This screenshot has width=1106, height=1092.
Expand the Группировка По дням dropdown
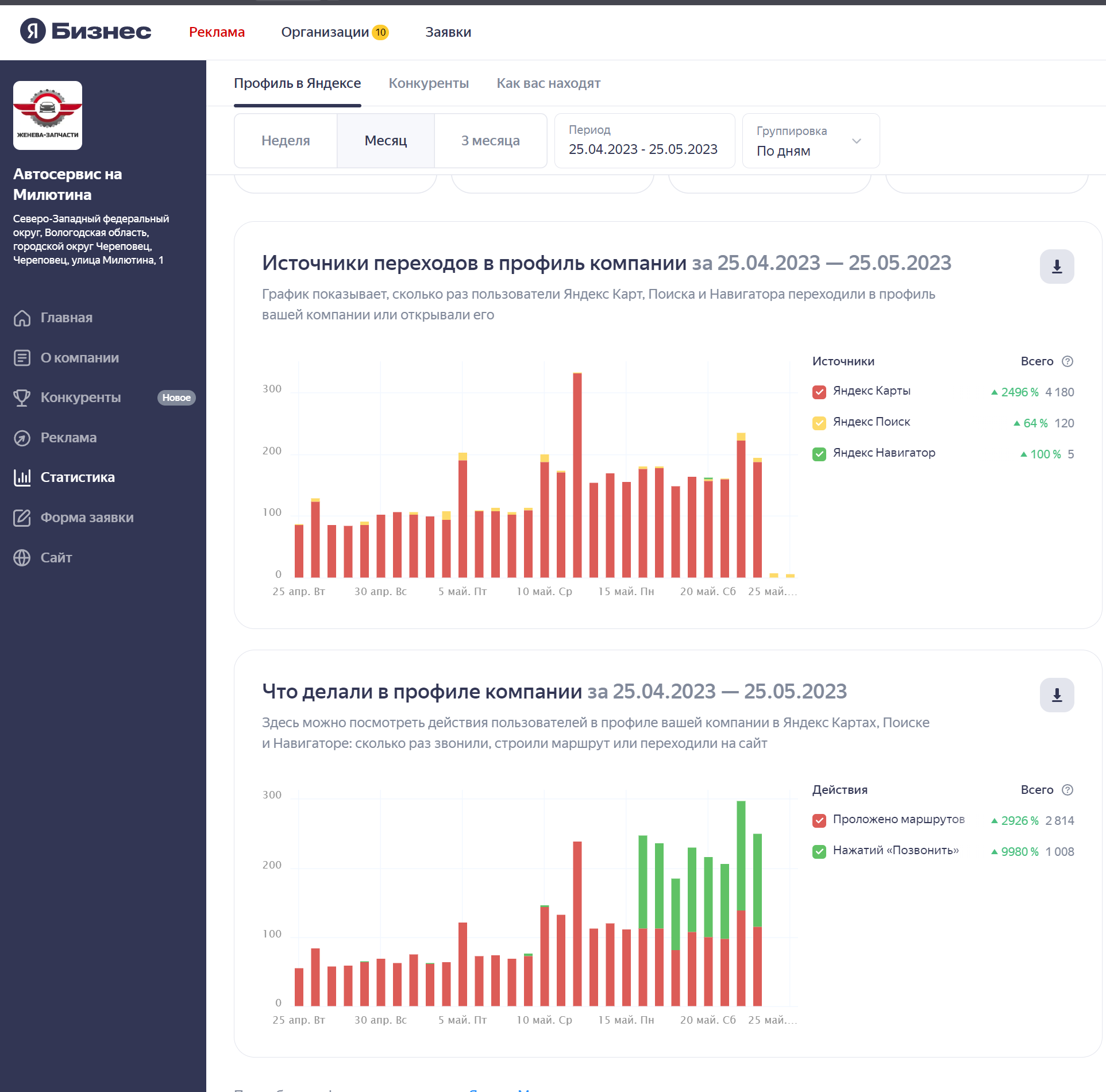[810, 141]
